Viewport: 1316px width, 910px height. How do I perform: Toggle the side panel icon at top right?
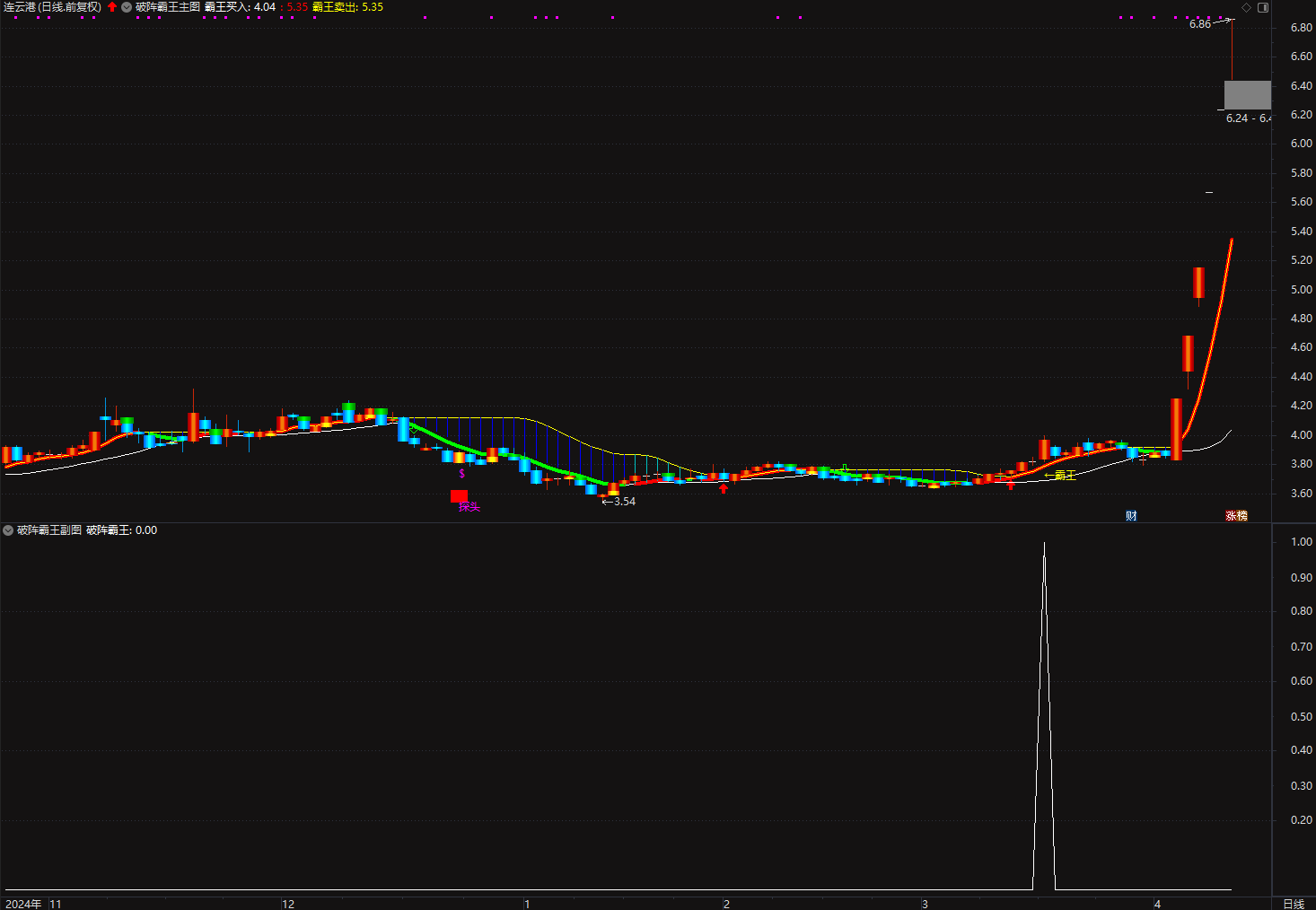pos(1263,7)
